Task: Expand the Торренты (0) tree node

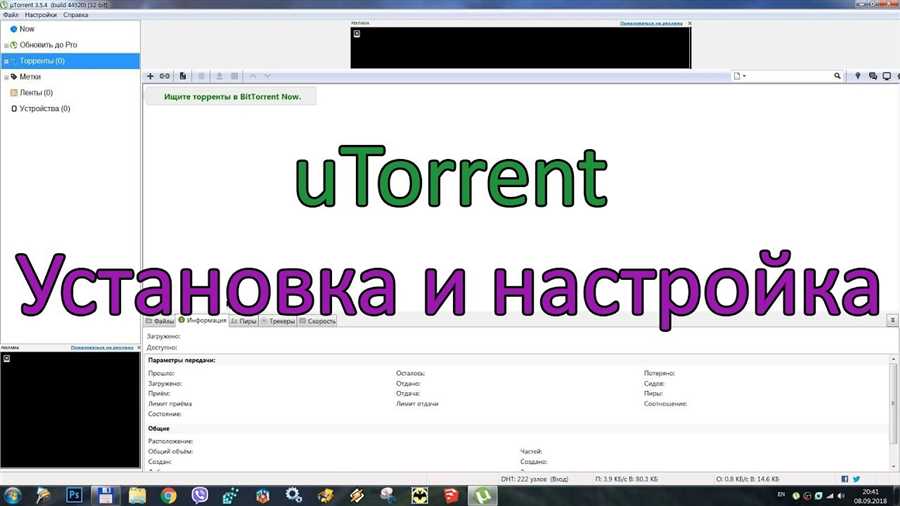Action: [x=6, y=61]
